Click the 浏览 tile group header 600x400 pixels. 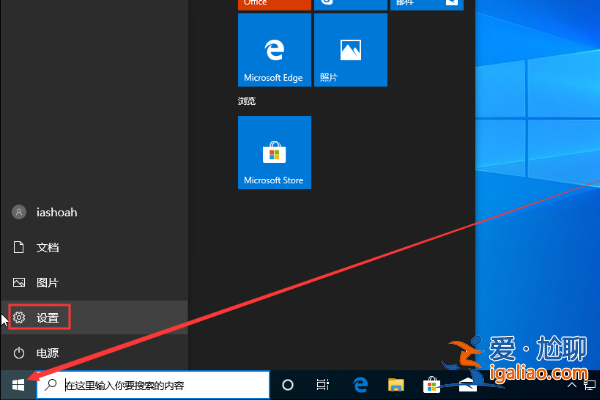[247, 101]
